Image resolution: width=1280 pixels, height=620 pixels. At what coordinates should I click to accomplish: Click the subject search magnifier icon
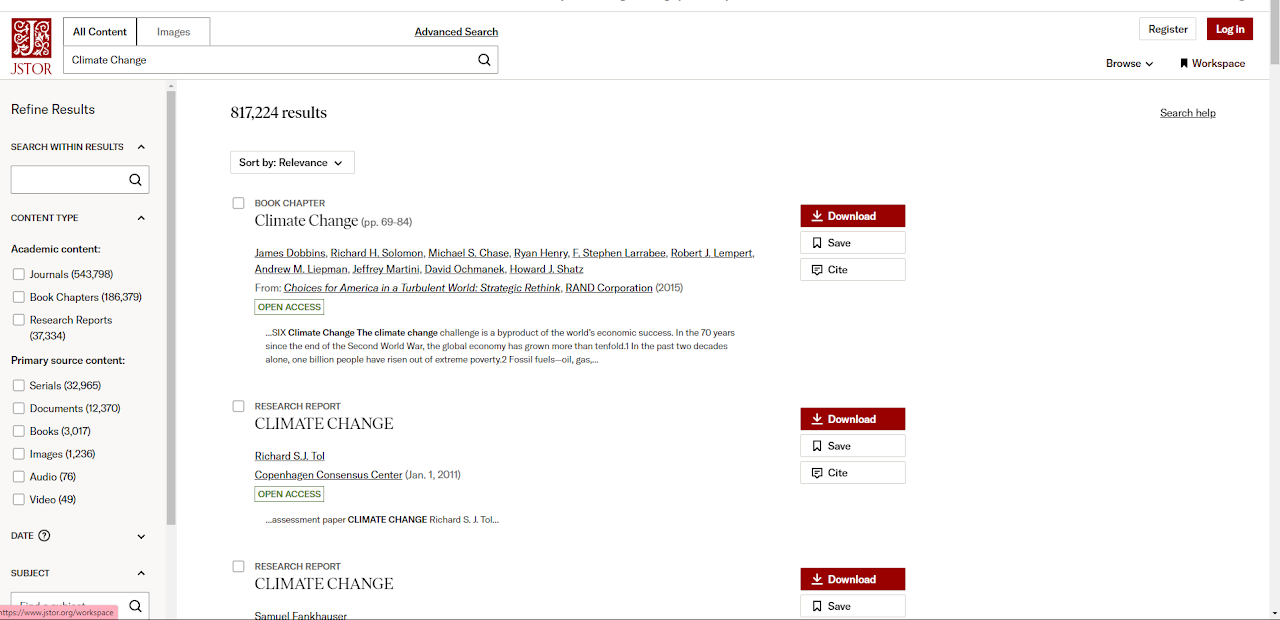point(135,606)
